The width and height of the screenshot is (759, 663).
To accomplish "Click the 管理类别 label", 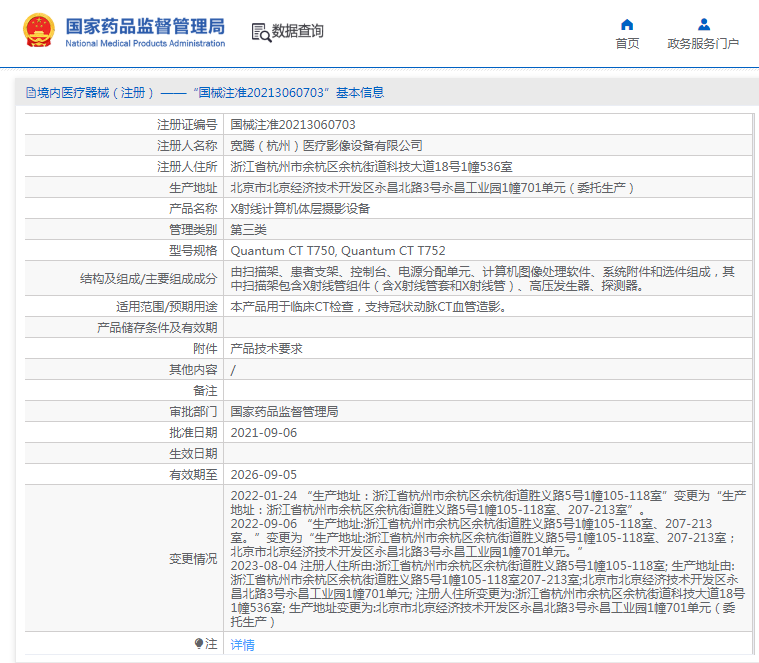I will (x=193, y=230).
